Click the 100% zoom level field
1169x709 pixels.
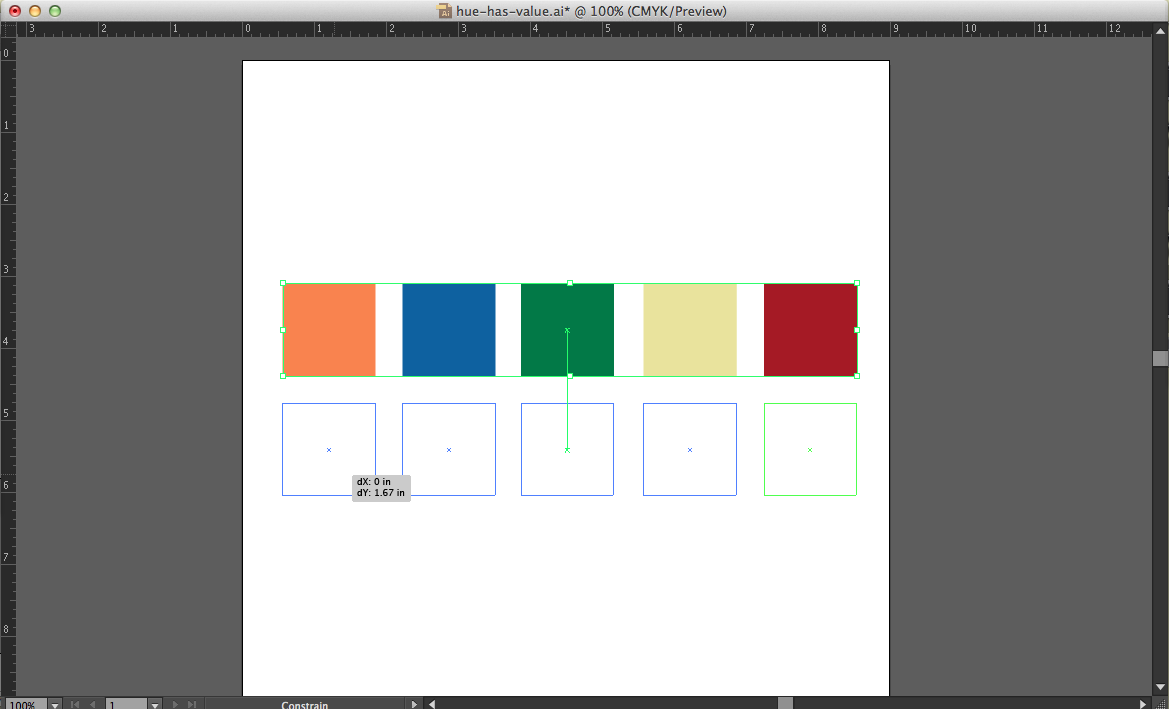click(24, 704)
